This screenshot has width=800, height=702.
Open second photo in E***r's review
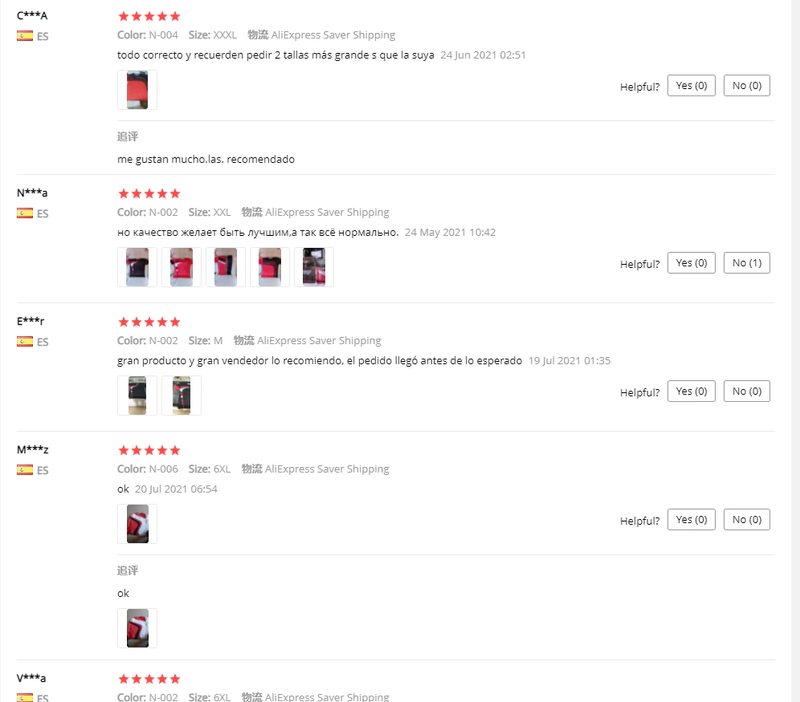[181, 395]
